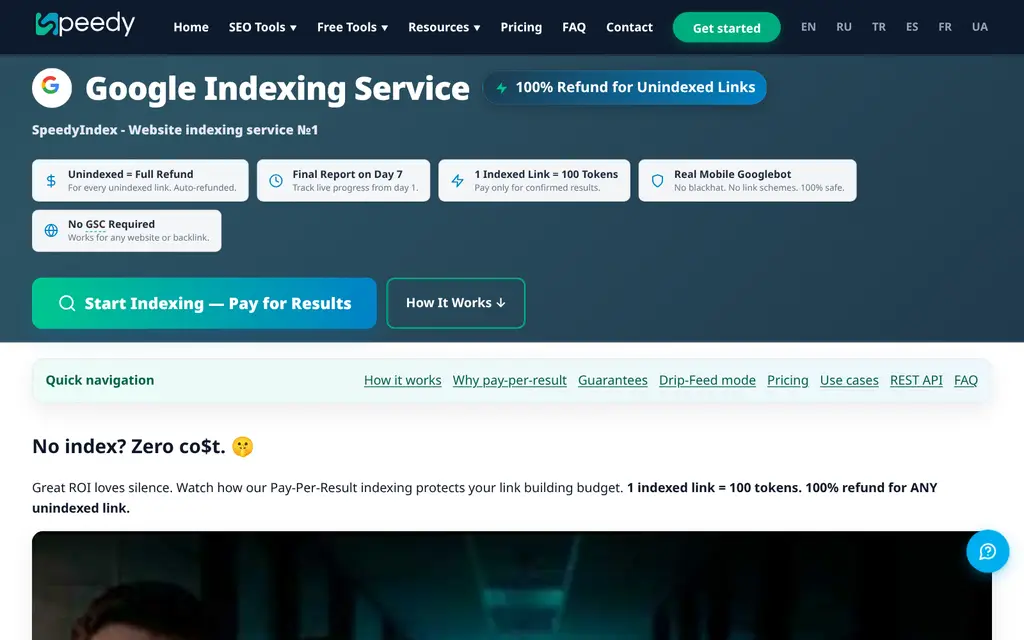This screenshot has height=640, width=1024.
Task: Click the Google Indexing Service heading
Action: (x=278, y=88)
